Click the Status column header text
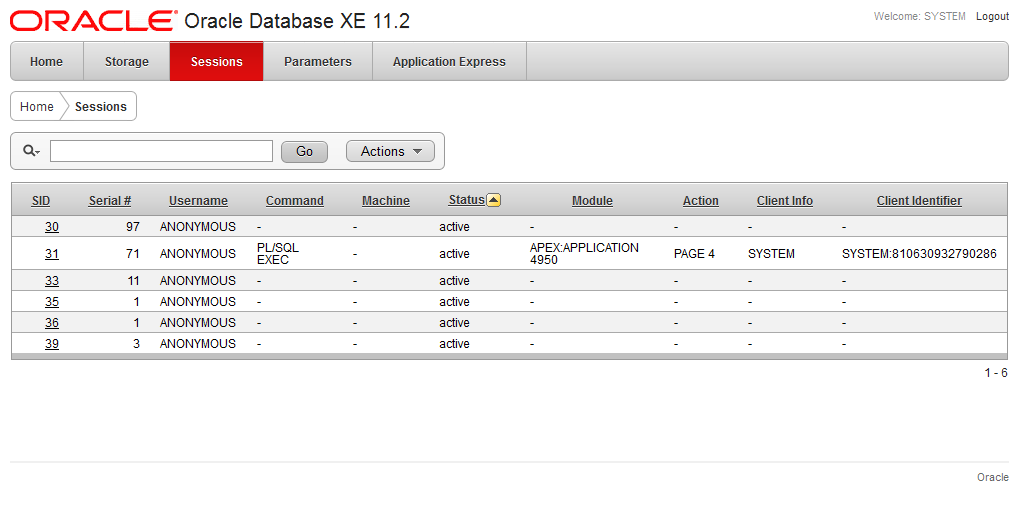This screenshot has height=505, width=1019. coord(466,200)
